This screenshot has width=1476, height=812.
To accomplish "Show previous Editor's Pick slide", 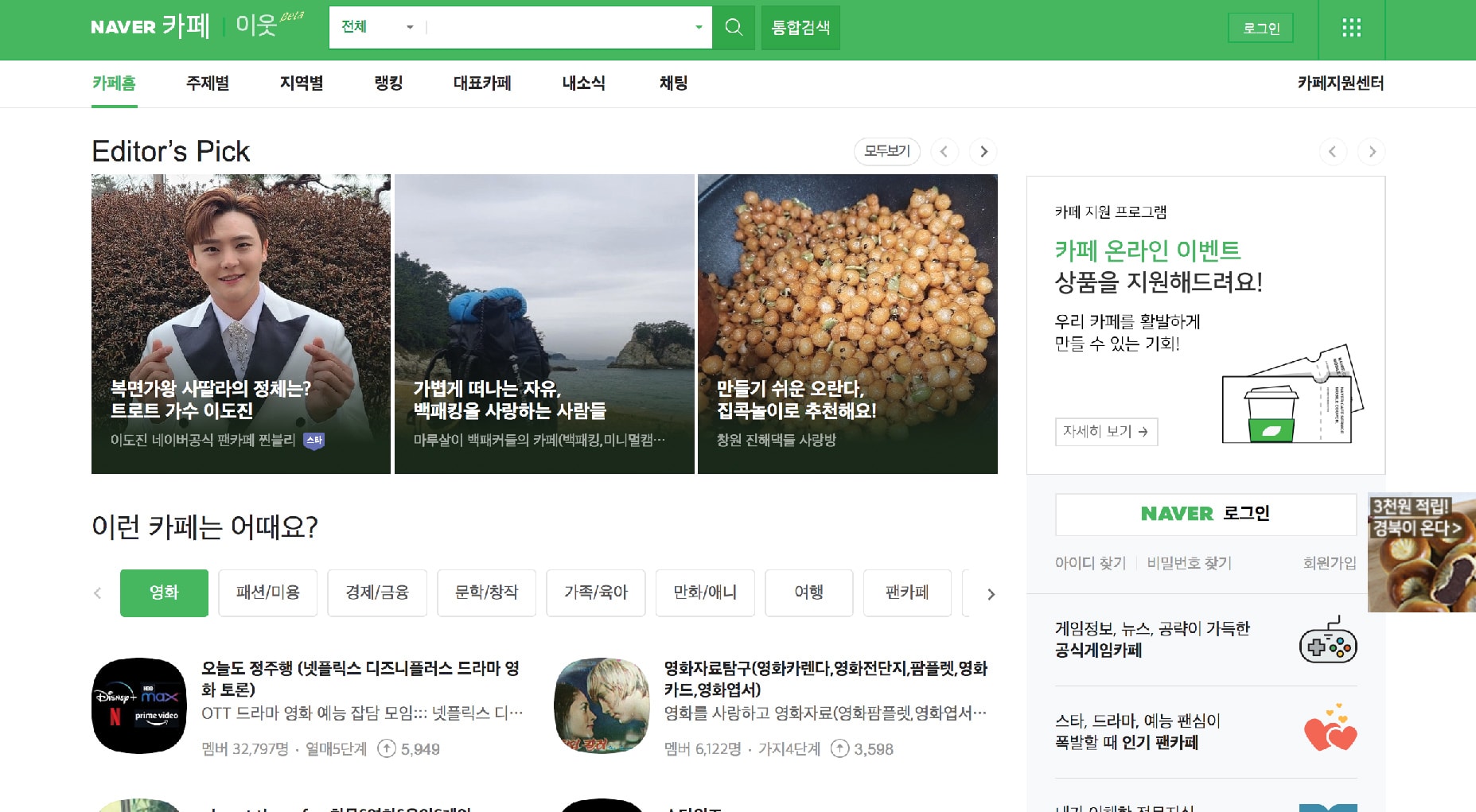I will click(x=944, y=151).
